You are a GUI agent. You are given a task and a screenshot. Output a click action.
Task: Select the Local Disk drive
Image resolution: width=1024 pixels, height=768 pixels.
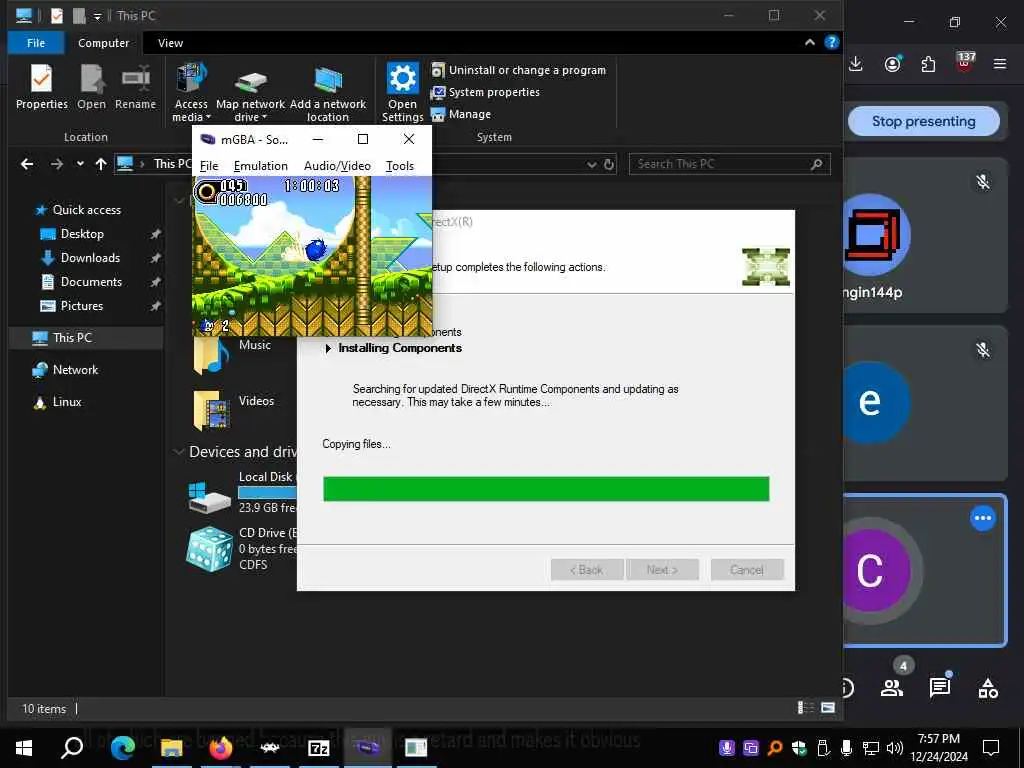(x=242, y=493)
